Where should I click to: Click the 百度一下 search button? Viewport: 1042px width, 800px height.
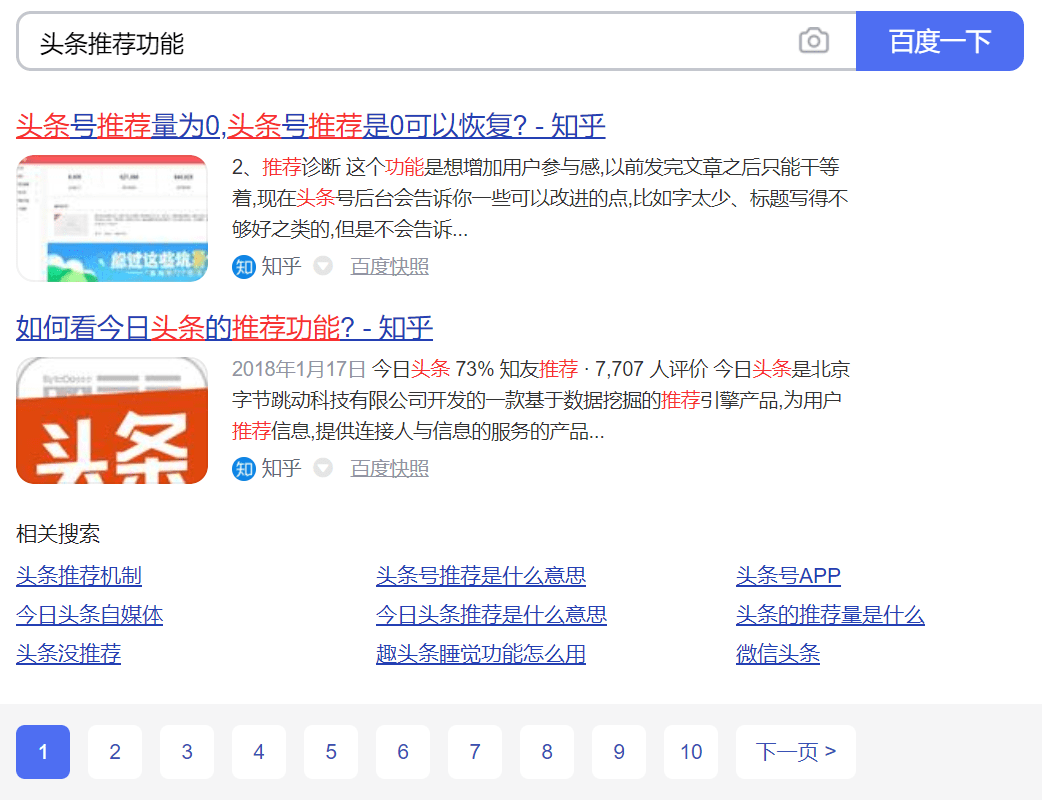(940, 41)
